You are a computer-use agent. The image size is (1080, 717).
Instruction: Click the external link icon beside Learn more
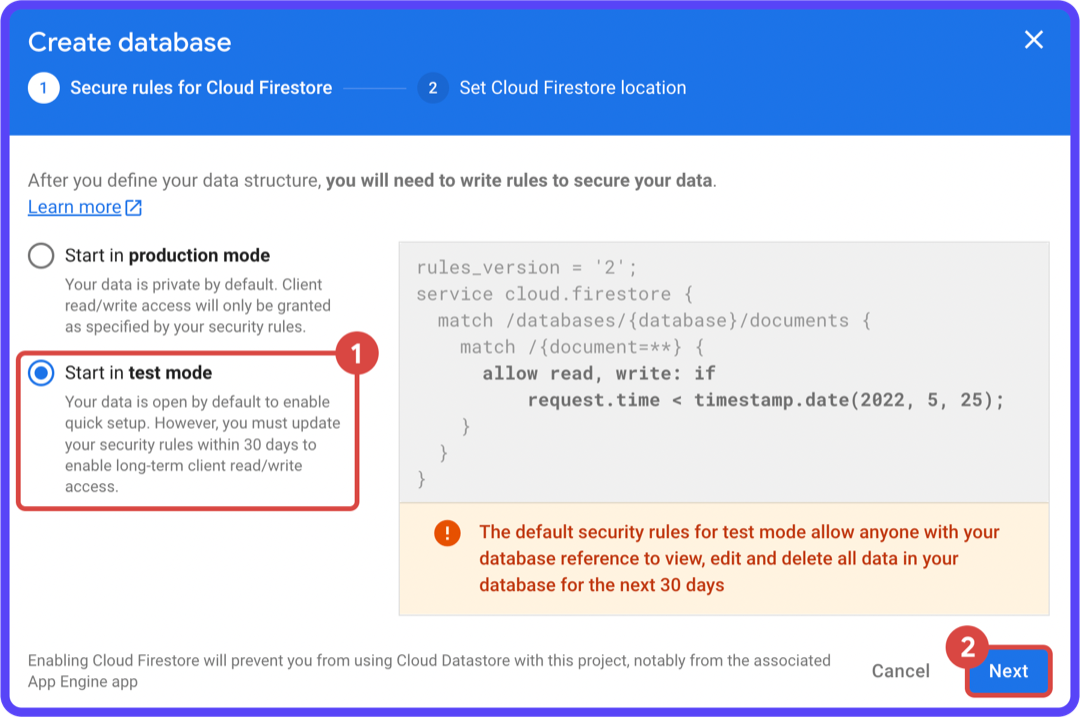[x=134, y=206]
